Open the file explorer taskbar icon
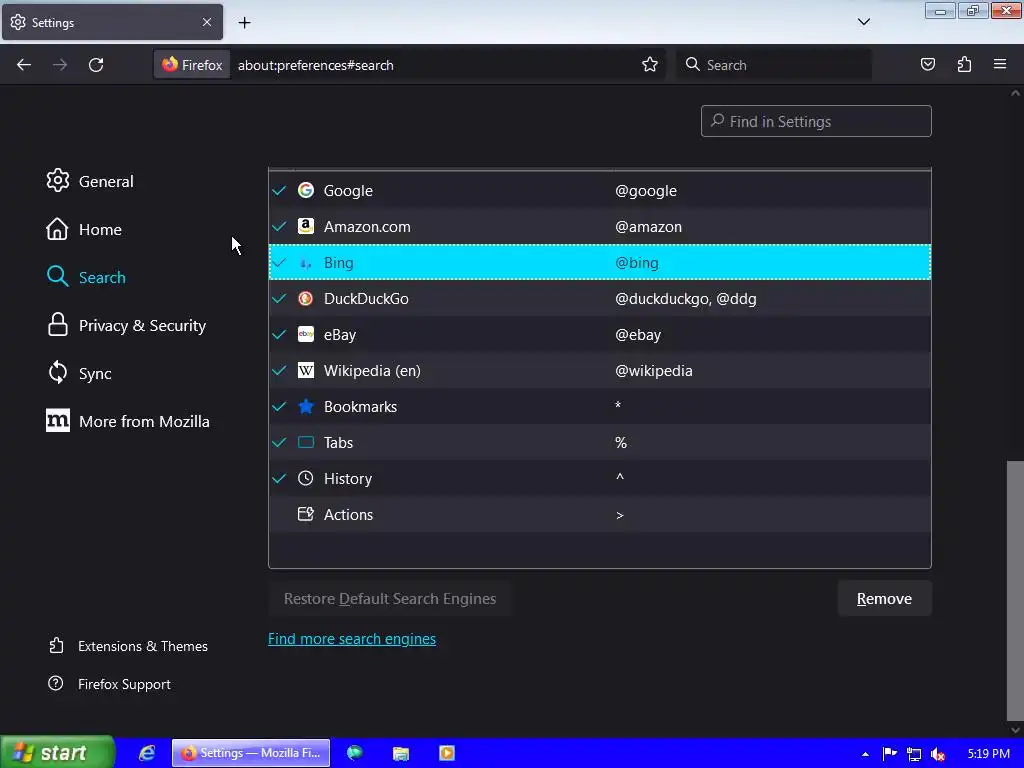This screenshot has width=1024, height=768. [x=400, y=753]
